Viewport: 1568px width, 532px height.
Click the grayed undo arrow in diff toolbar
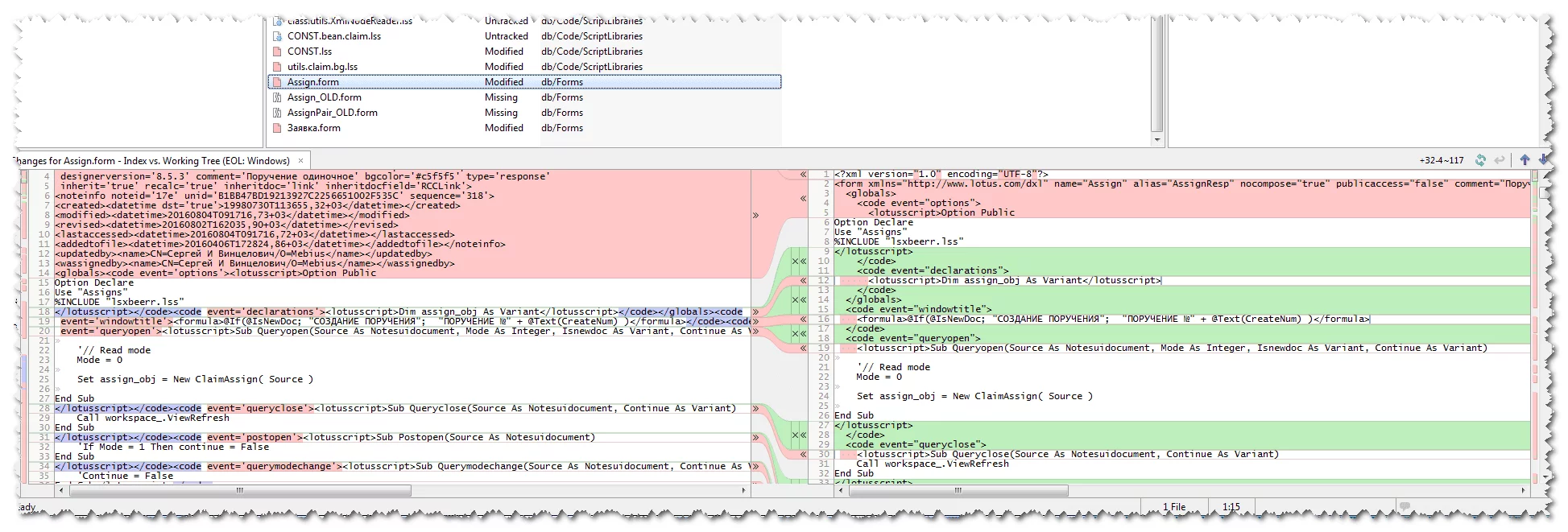[1500, 160]
